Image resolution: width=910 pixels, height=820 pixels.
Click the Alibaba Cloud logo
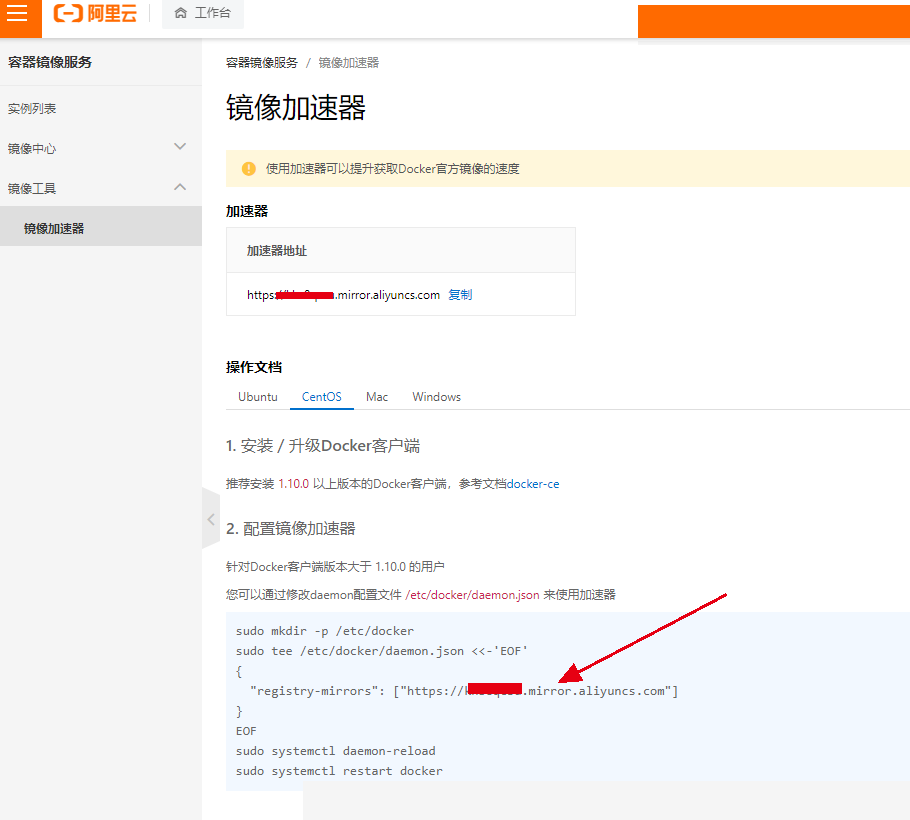(x=95, y=13)
